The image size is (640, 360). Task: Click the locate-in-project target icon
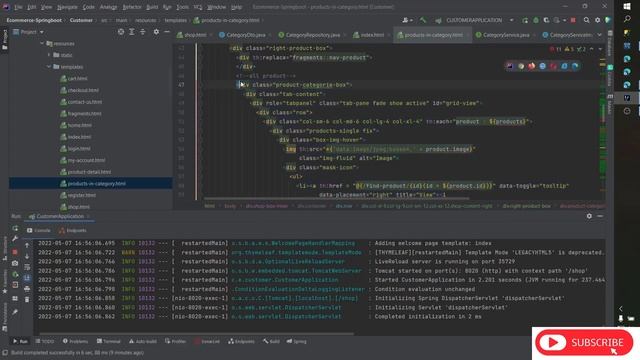pos(121,32)
